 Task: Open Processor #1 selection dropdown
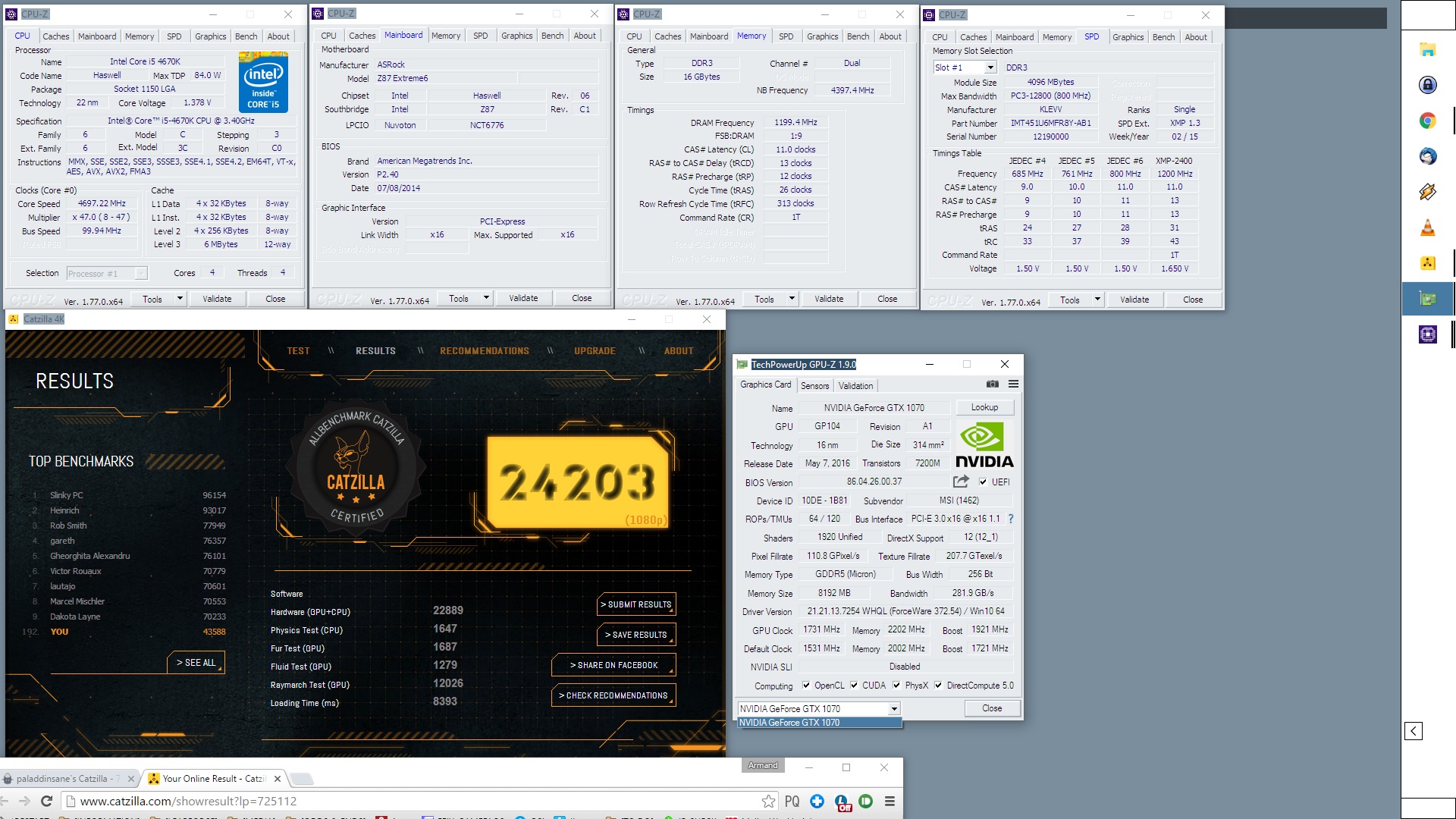pos(140,274)
